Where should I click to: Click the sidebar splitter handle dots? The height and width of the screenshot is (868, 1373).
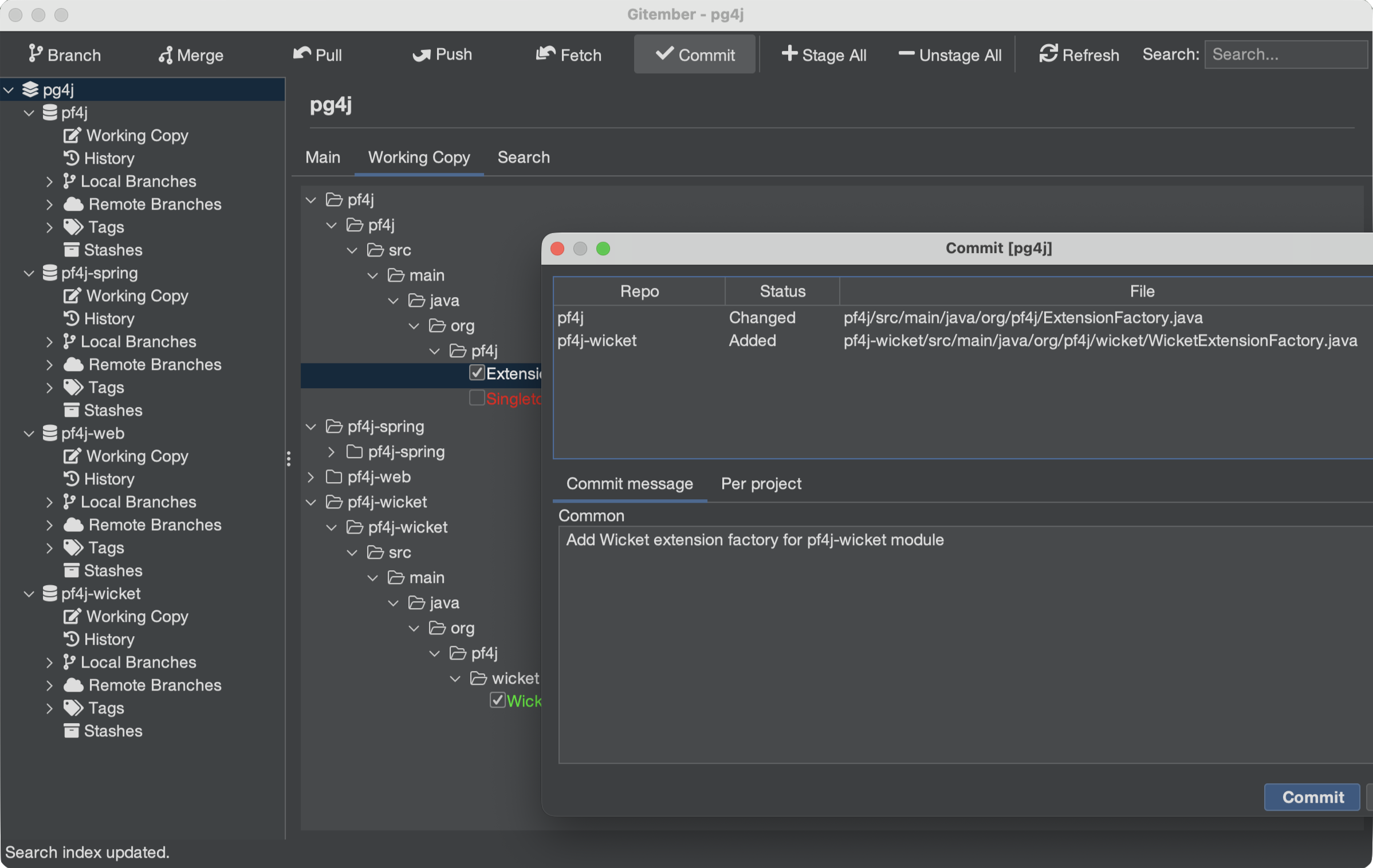click(288, 458)
